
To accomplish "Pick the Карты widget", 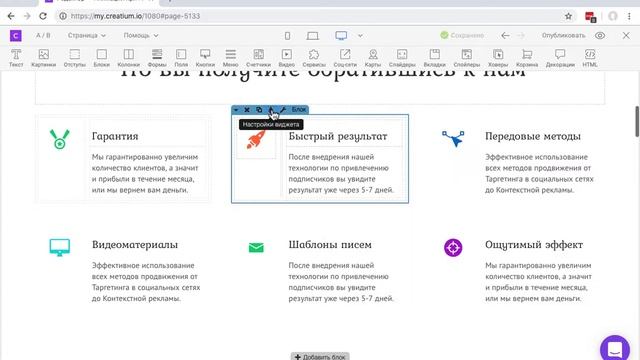I will tap(373, 58).
